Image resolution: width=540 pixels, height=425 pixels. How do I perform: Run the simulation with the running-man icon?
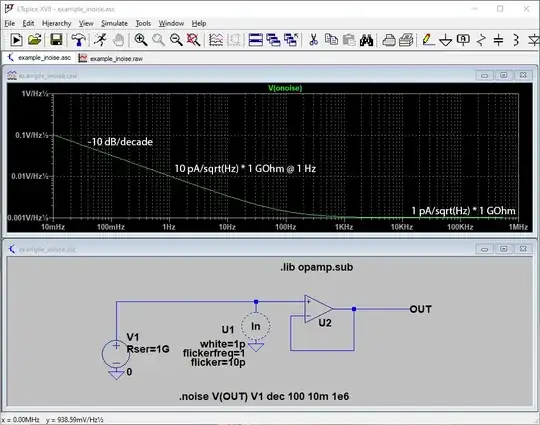(x=100, y=40)
